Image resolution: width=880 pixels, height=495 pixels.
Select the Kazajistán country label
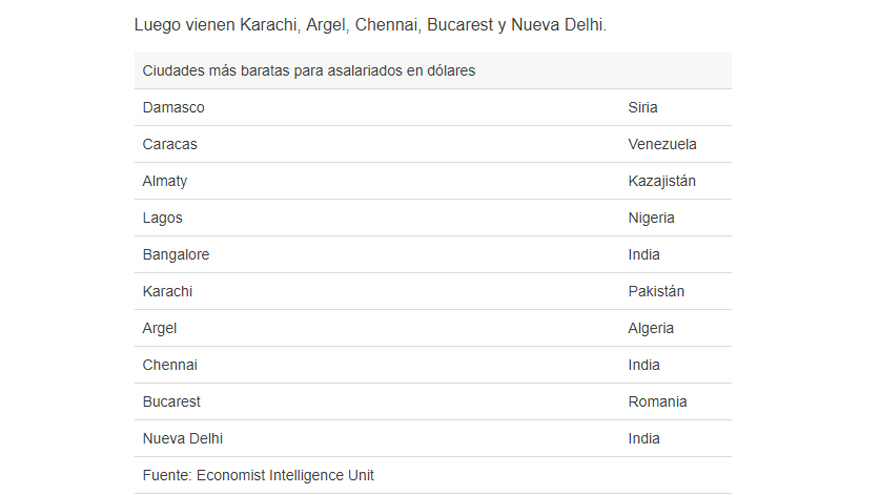[662, 181]
